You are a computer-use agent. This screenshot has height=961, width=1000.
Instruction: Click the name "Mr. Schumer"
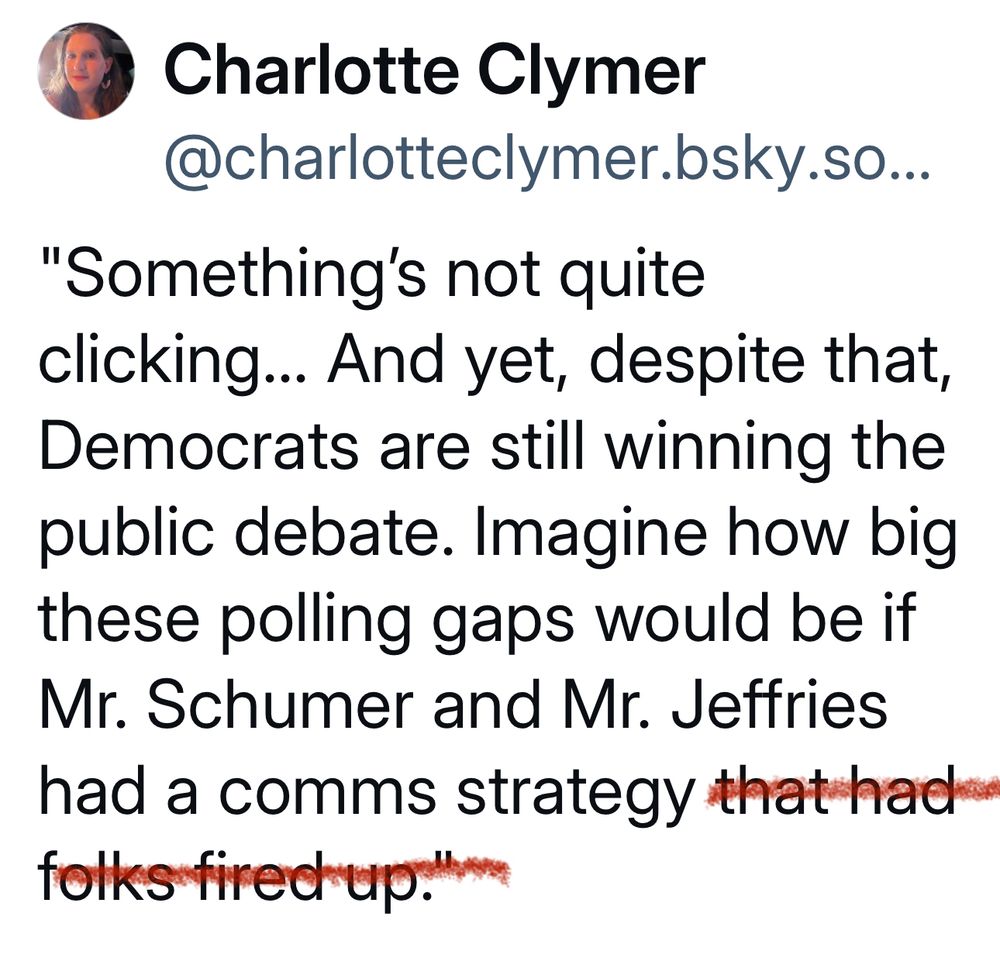click(226, 708)
